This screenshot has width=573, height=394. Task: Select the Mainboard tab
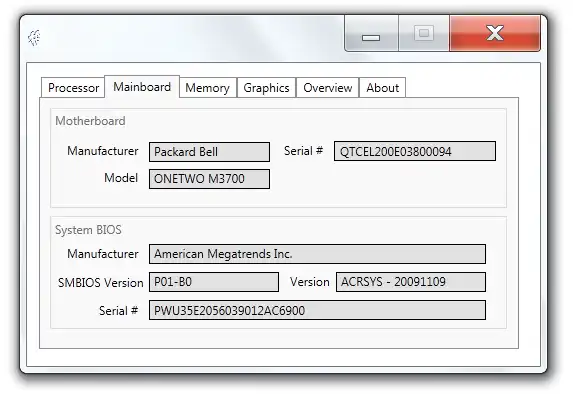pos(142,87)
